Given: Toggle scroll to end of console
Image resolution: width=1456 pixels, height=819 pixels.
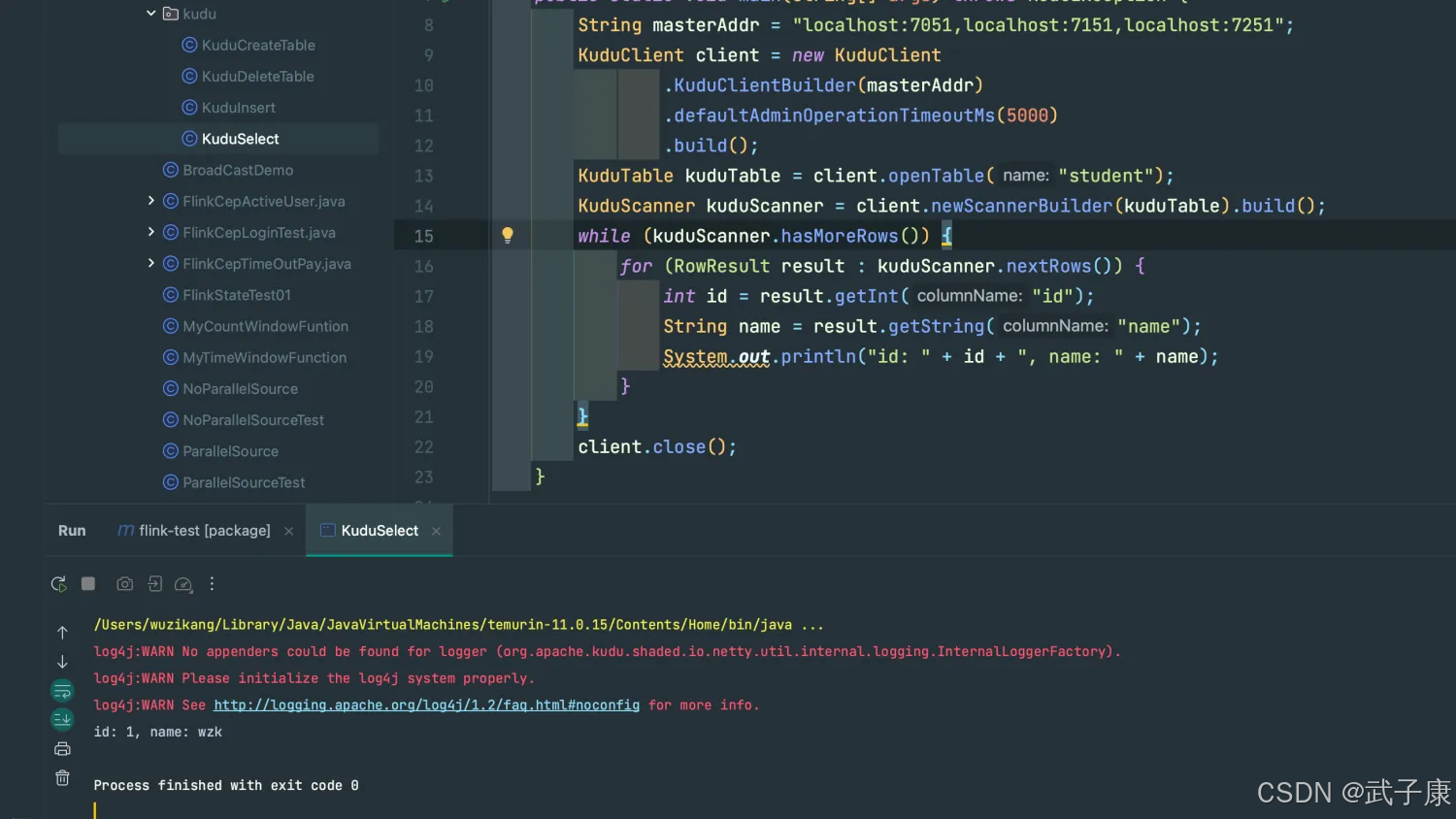Looking at the screenshot, I should (62, 719).
